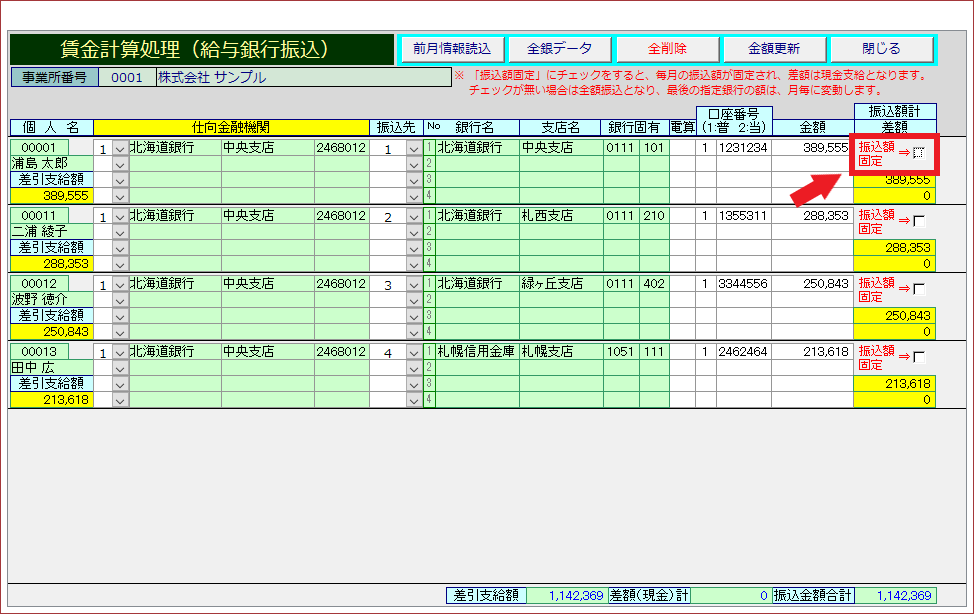974x614 pixels.
Task: Select 札幌信用金庫 bank name cell
Action: tap(477, 352)
